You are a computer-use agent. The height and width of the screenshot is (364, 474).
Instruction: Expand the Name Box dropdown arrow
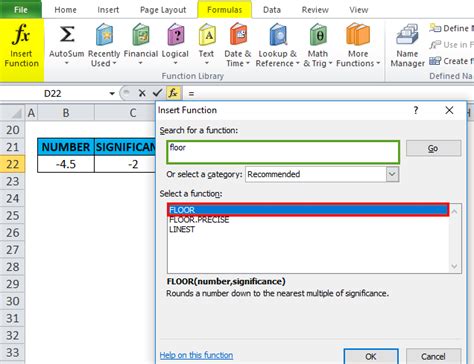pos(112,94)
